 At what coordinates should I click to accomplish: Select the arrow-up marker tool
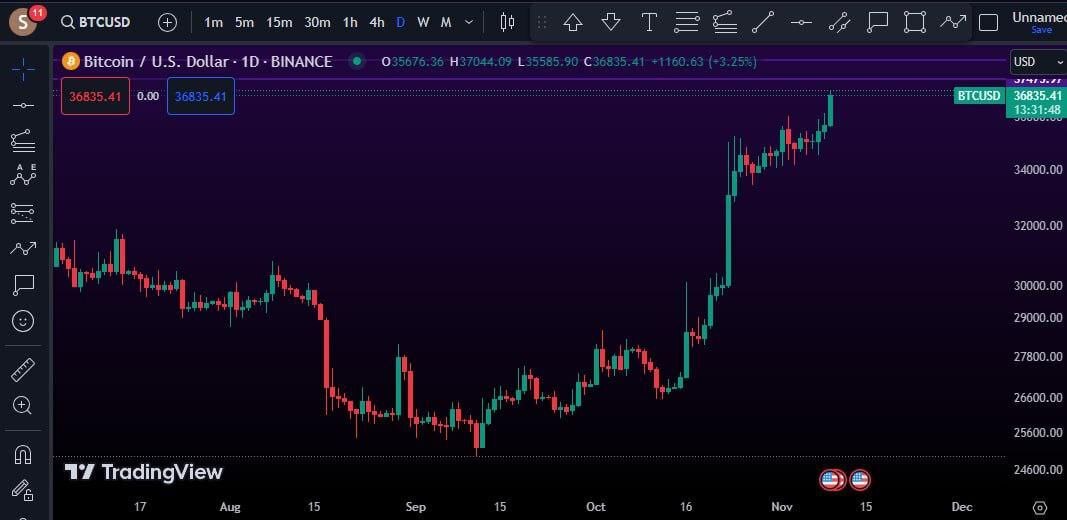(573, 22)
